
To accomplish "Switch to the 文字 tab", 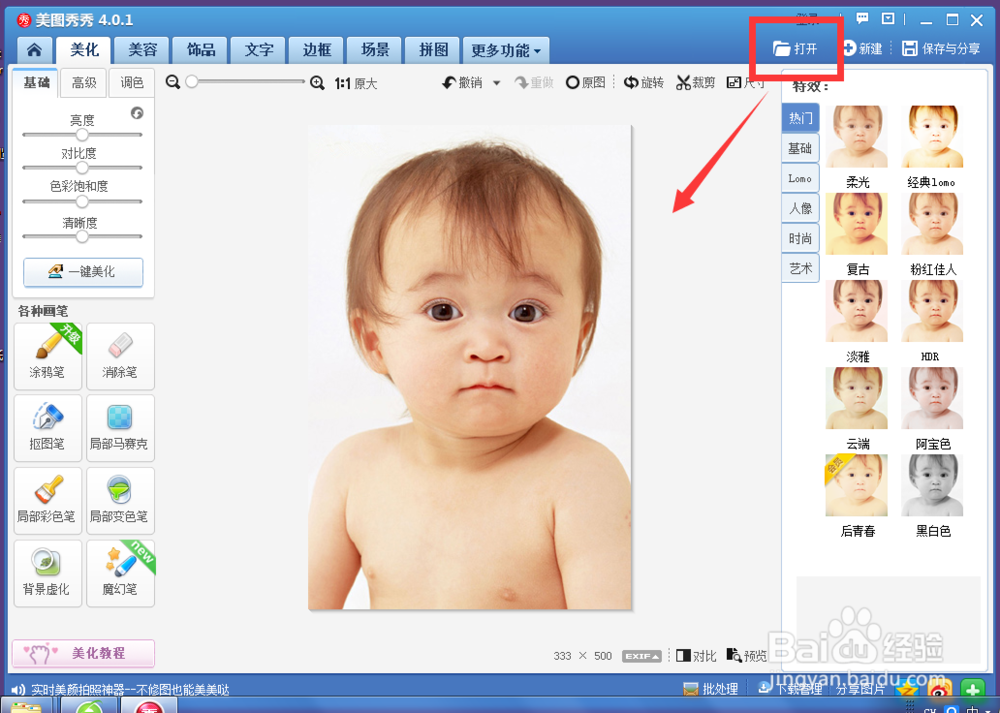I will [259, 50].
